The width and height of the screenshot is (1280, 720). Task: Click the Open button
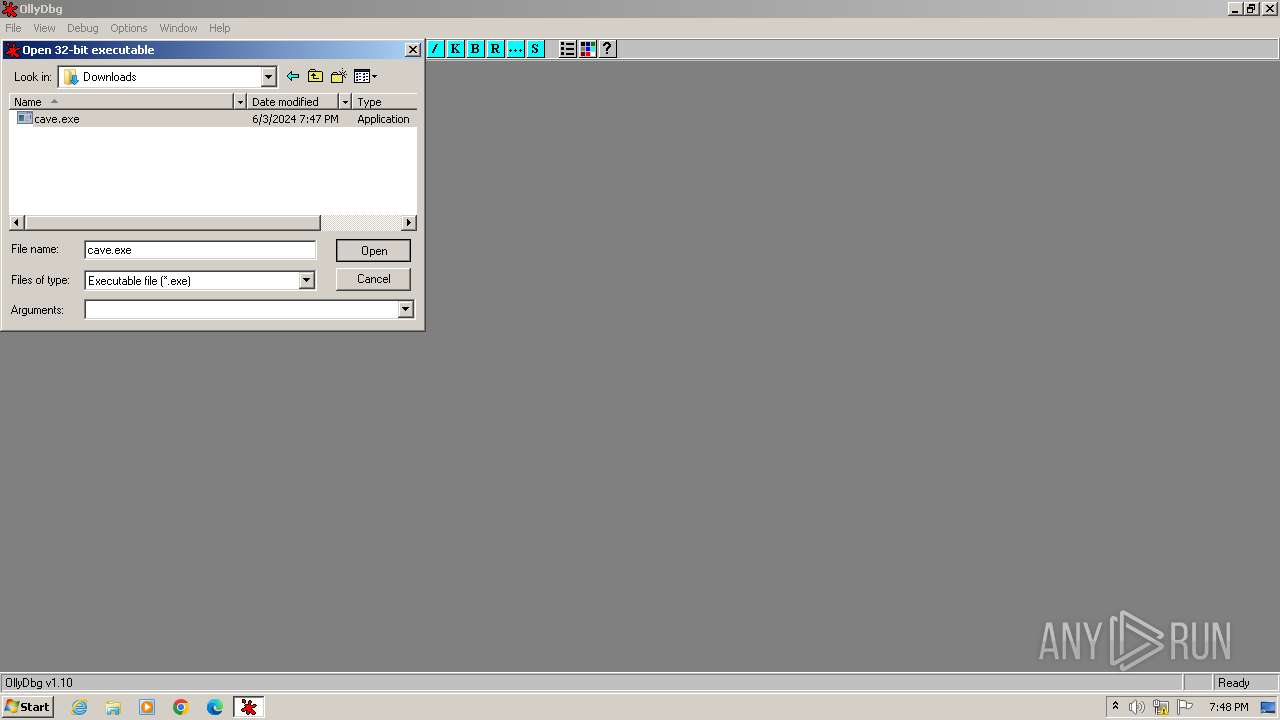click(373, 251)
